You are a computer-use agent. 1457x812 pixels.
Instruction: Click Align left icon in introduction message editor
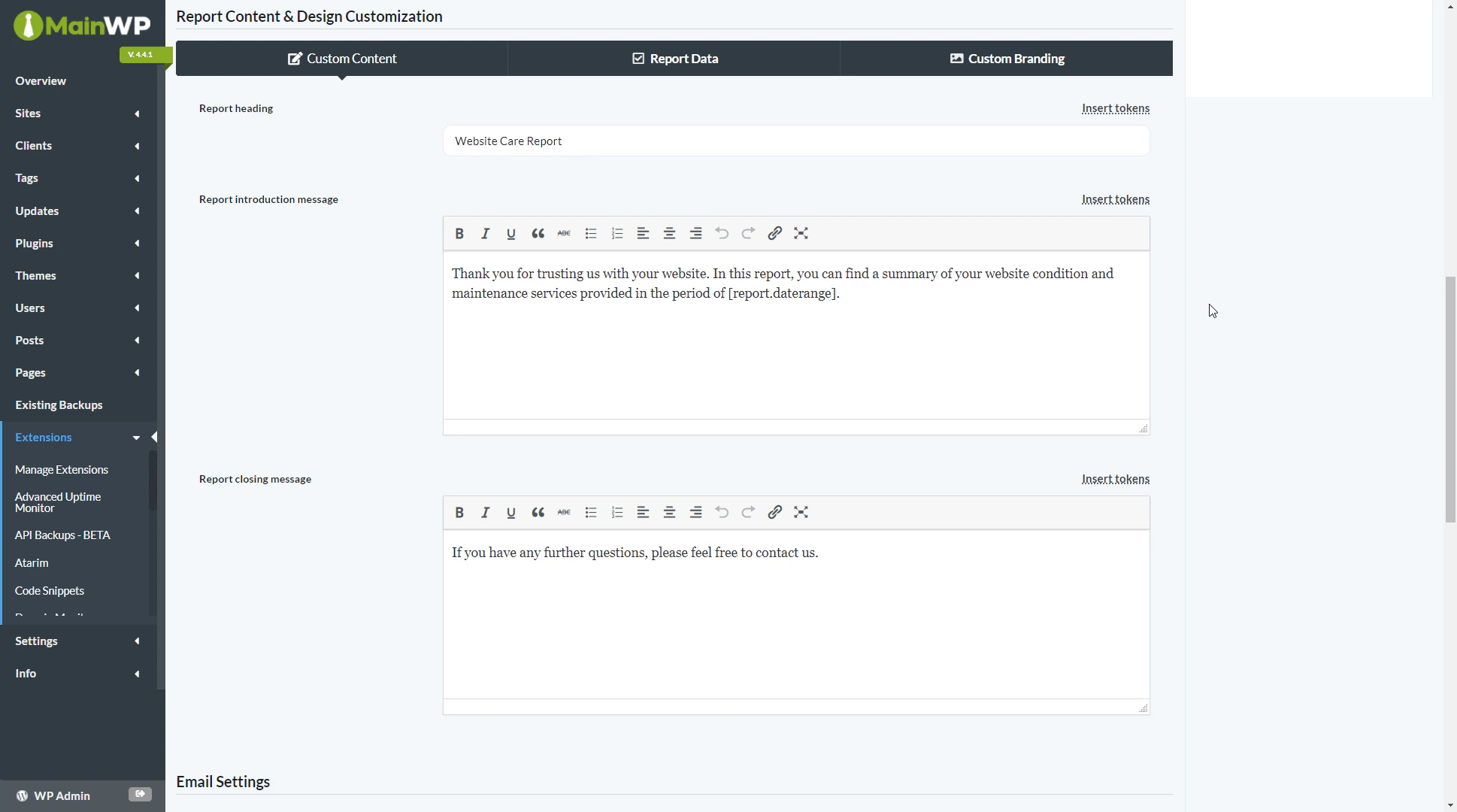[x=643, y=233]
